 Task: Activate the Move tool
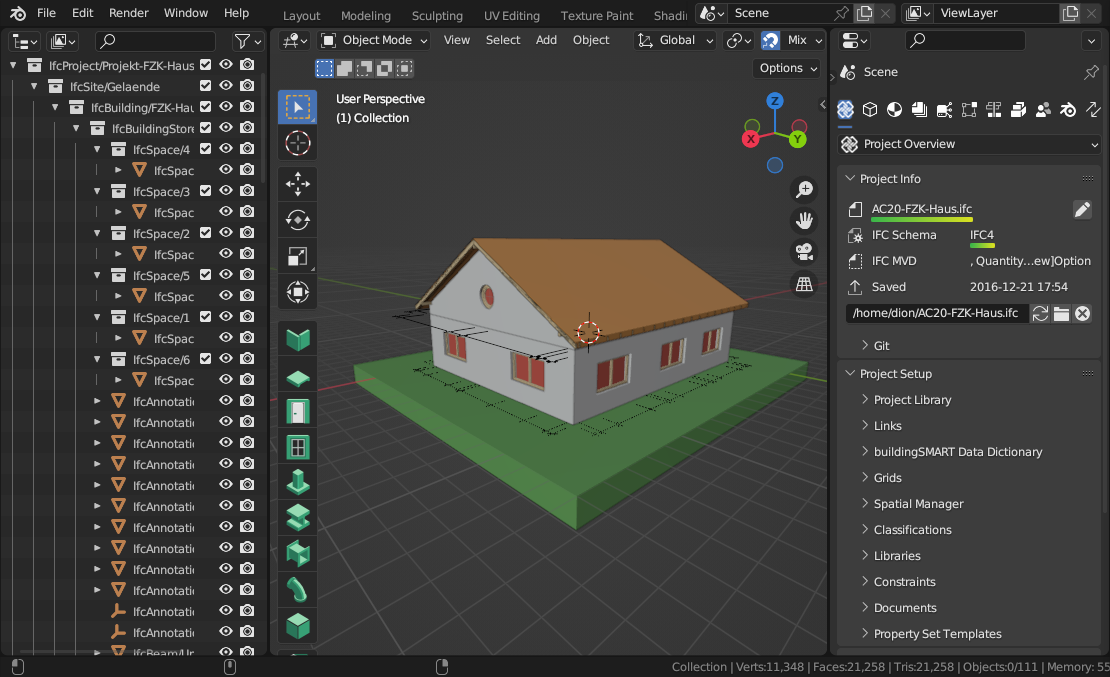[x=298, y=184]
